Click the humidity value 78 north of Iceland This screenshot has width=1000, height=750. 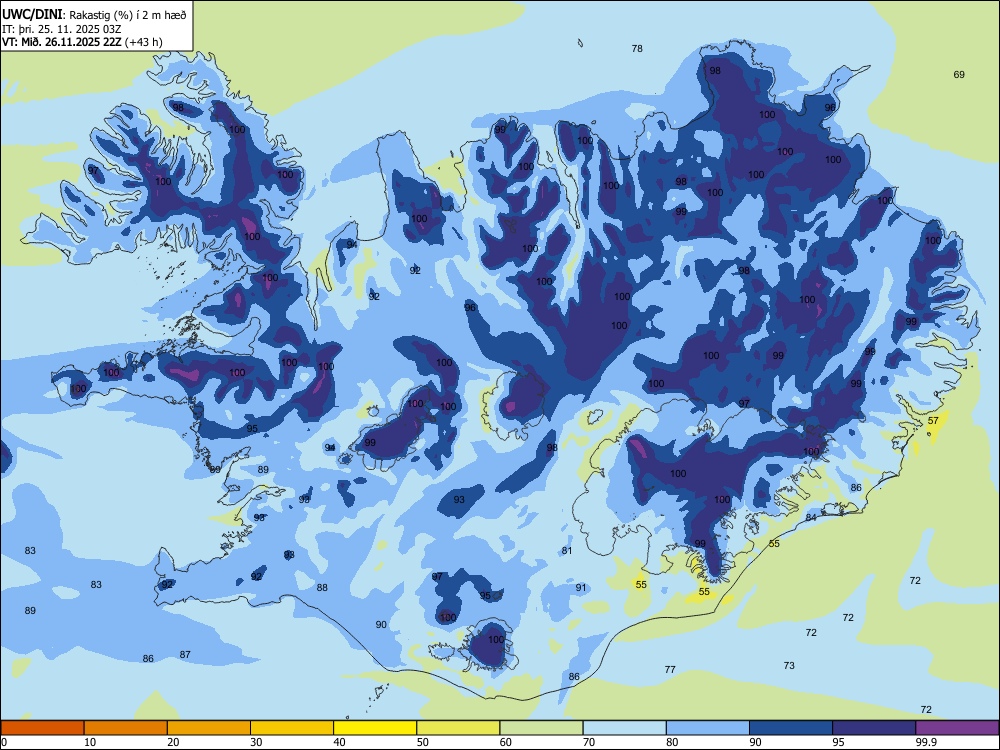[x=637, y=48]
